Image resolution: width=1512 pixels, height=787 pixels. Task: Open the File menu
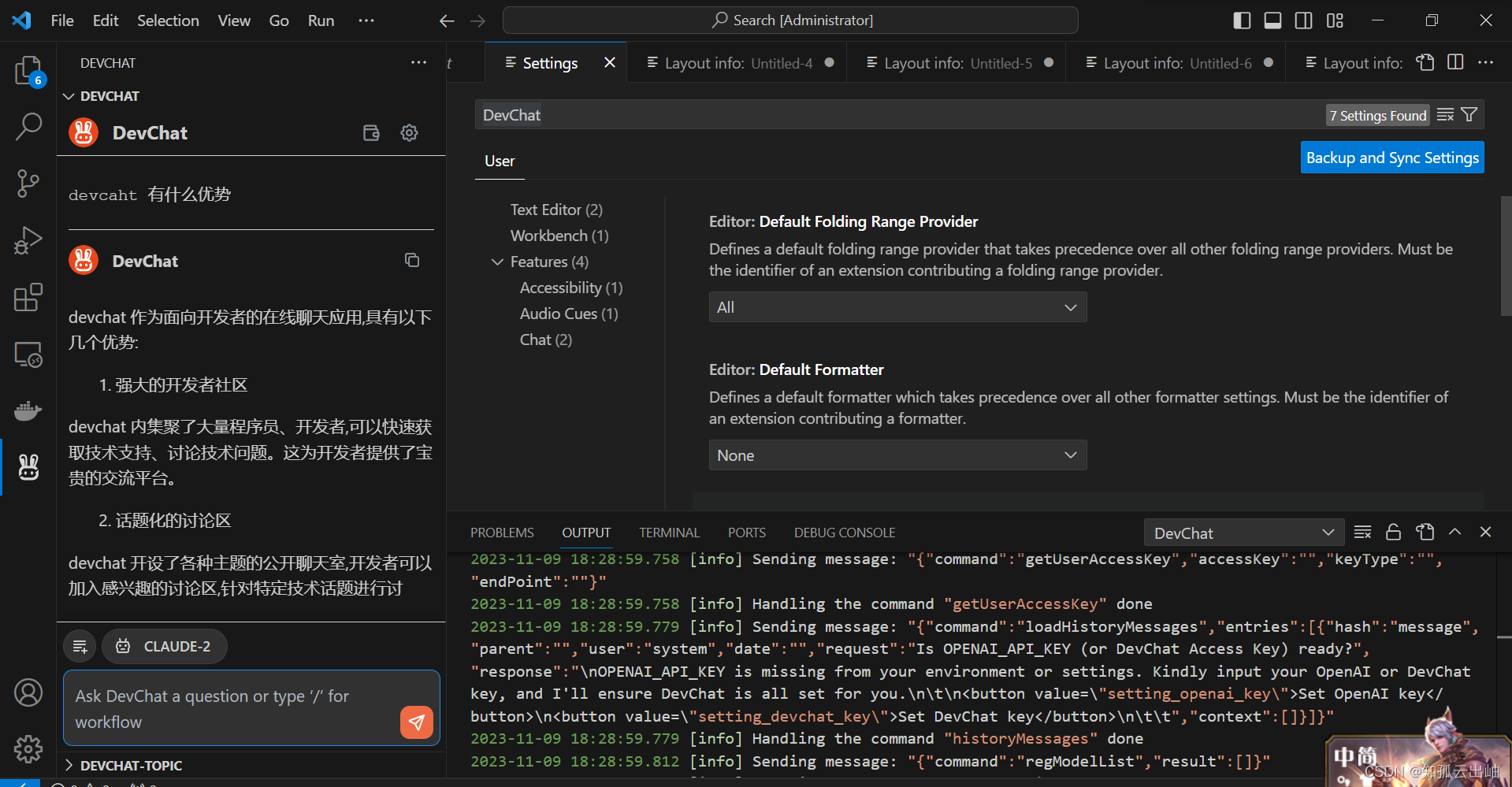pos(62,20)
